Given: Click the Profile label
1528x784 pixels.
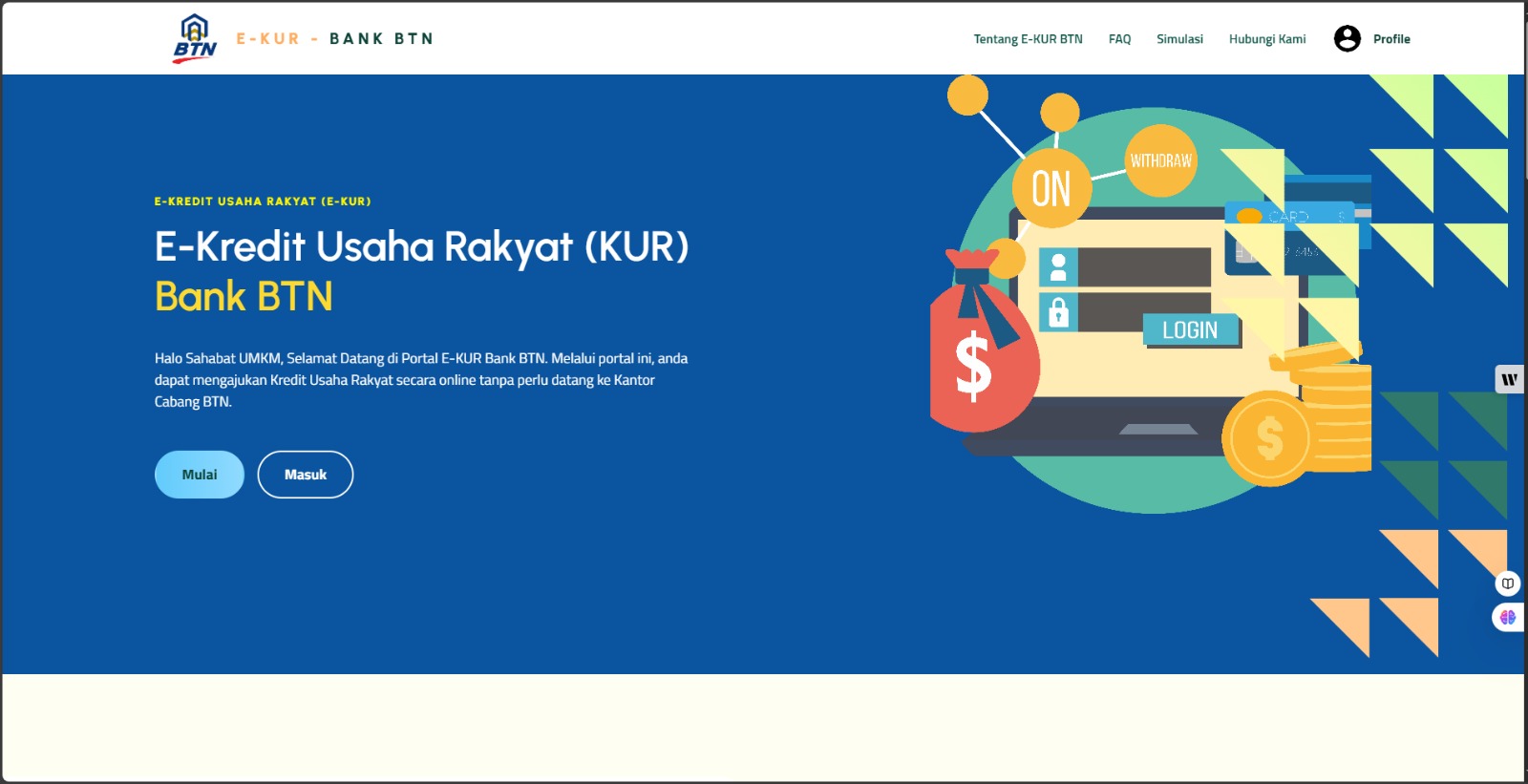Looking at the screenshot, I should pos(1391,39).
